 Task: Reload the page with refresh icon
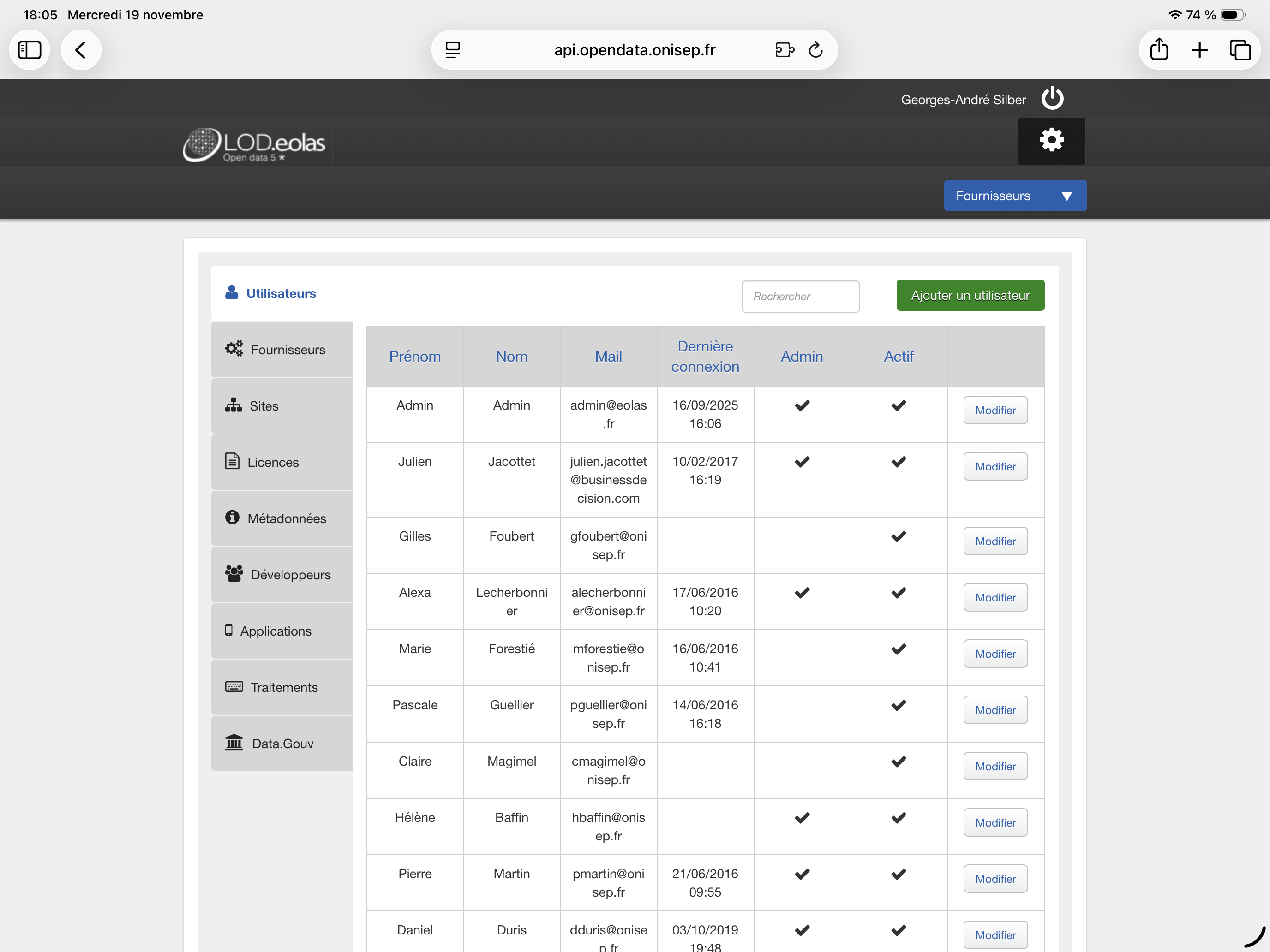[815, 50]
